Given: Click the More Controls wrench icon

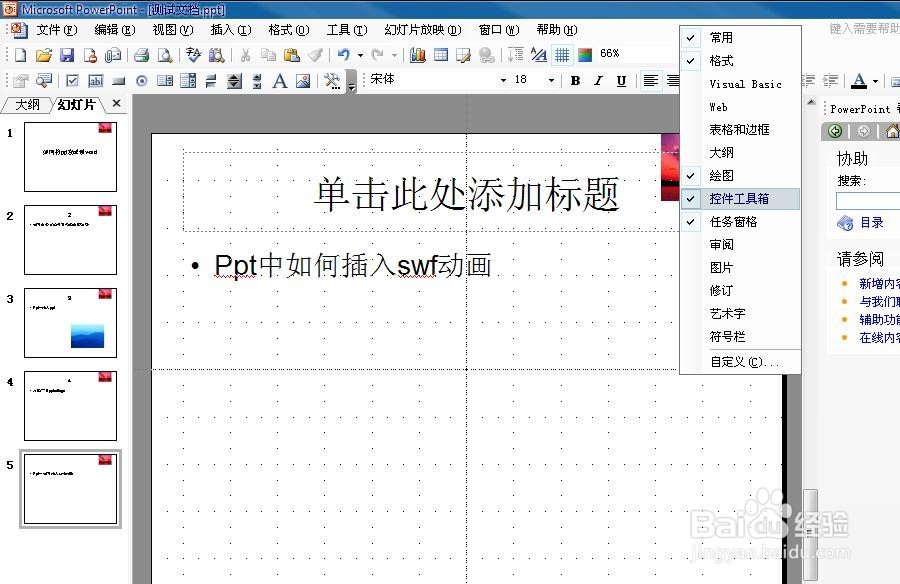Looking at the screenshot, I should tap(330, 80).
